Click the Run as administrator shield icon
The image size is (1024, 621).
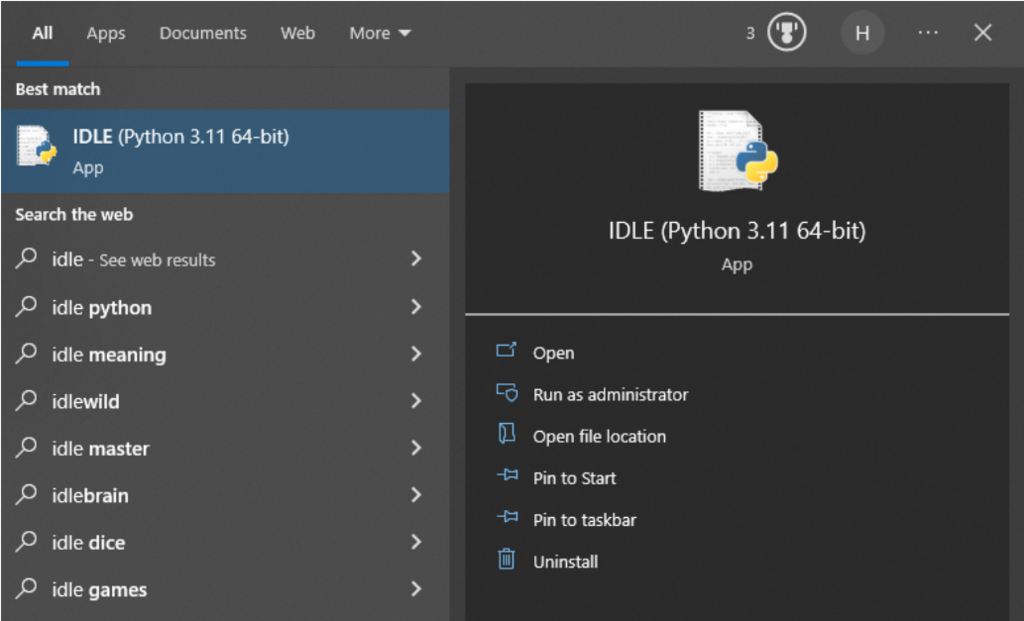point(507,394)
